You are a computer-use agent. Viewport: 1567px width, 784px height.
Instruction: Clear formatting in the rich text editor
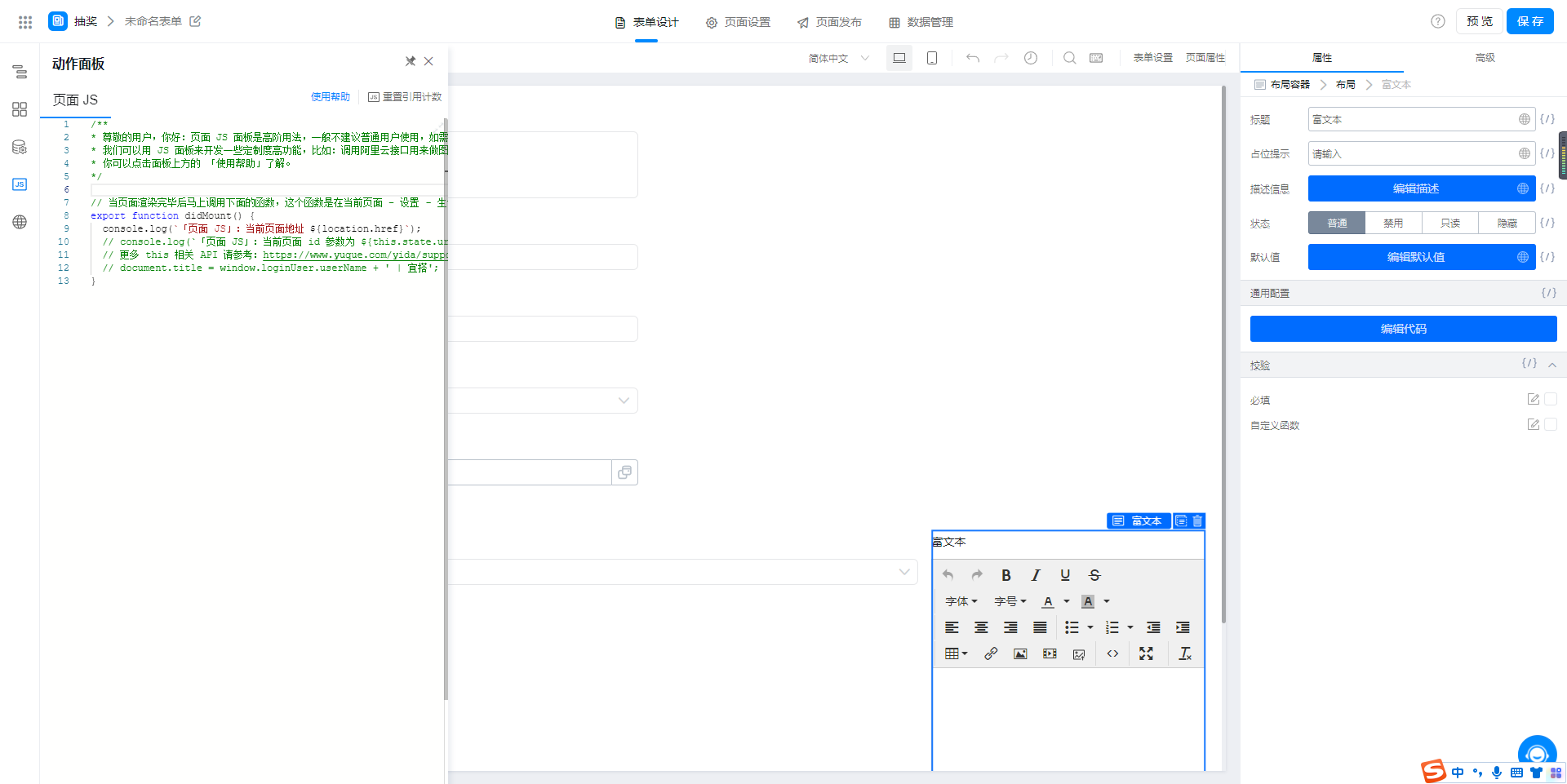1185,653
